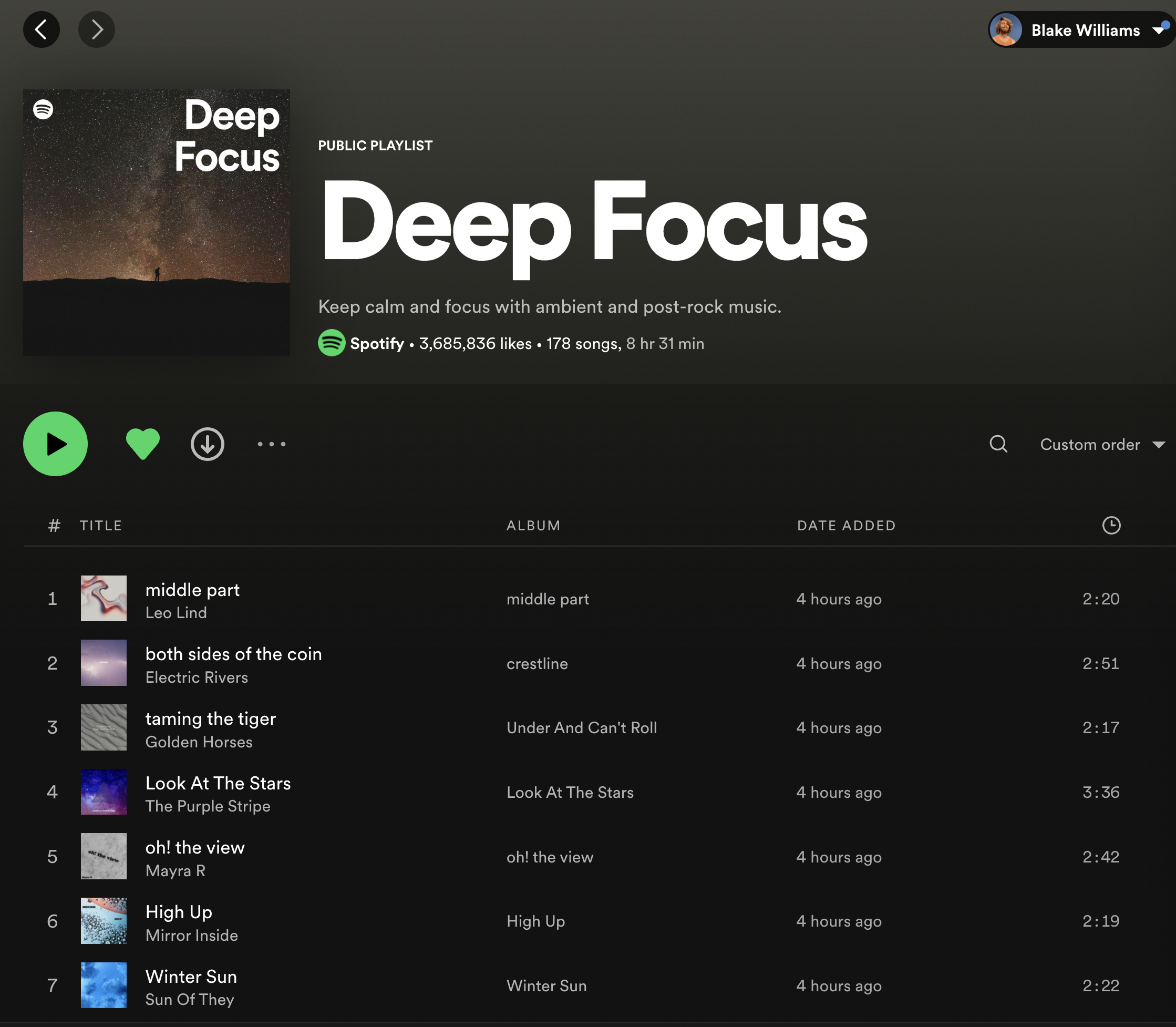1176x1027 pixels.
Task: Click Blake Williams' profile avatar
Action: (x=1006, y=30)
